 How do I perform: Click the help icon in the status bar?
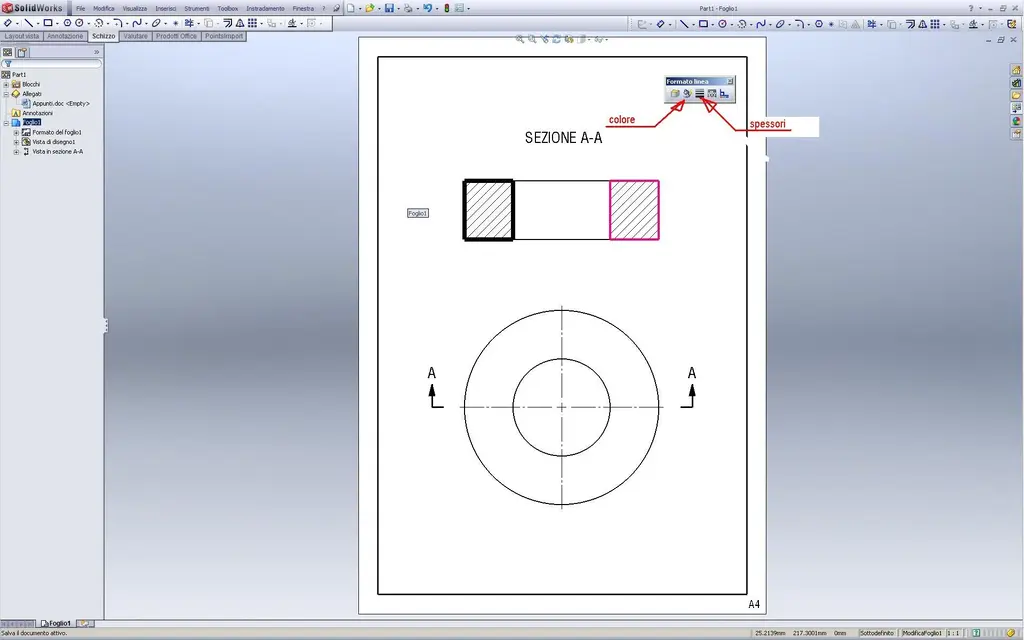(976, 633)
